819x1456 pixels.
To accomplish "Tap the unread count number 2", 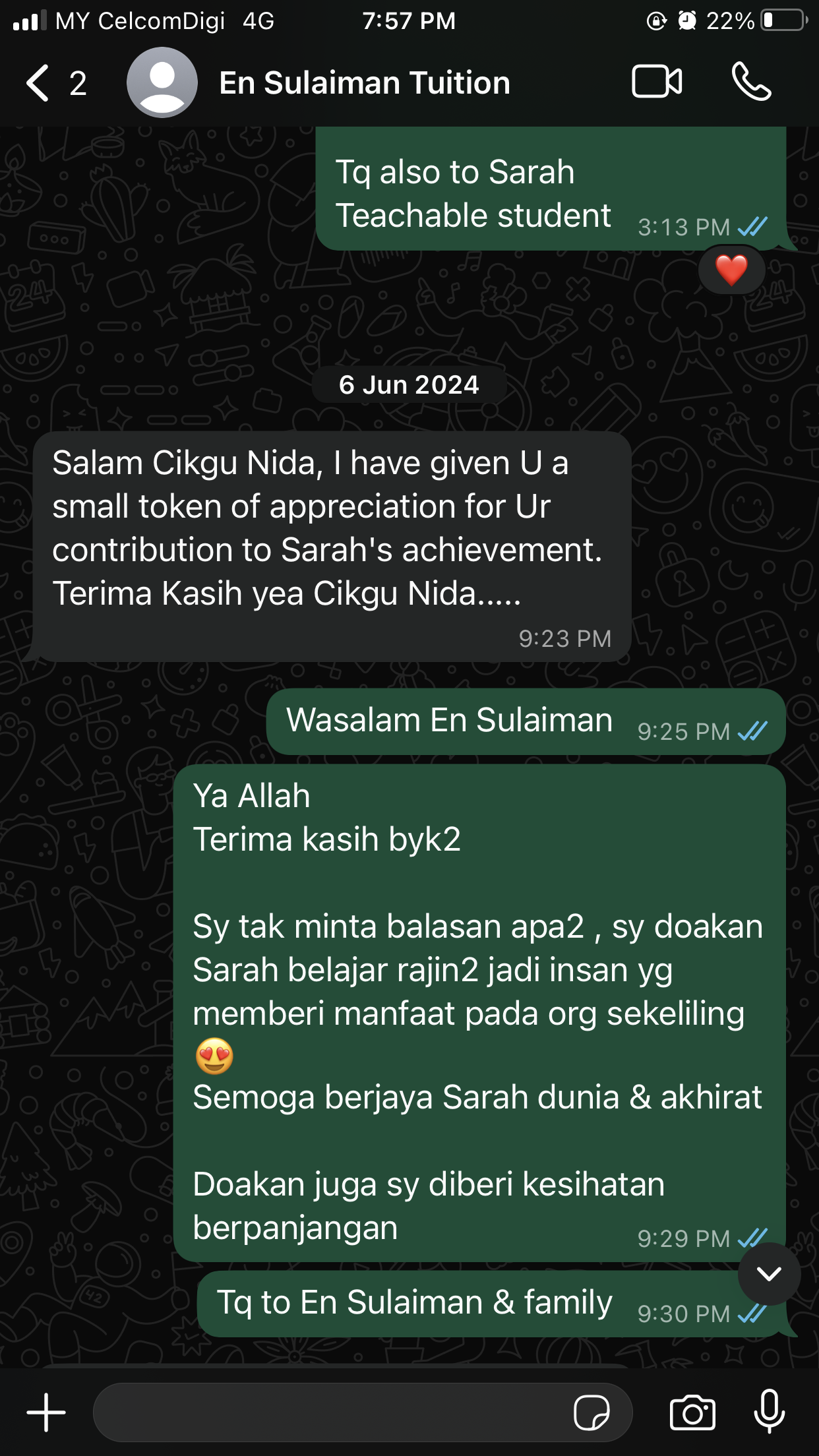I will [78, 84].
